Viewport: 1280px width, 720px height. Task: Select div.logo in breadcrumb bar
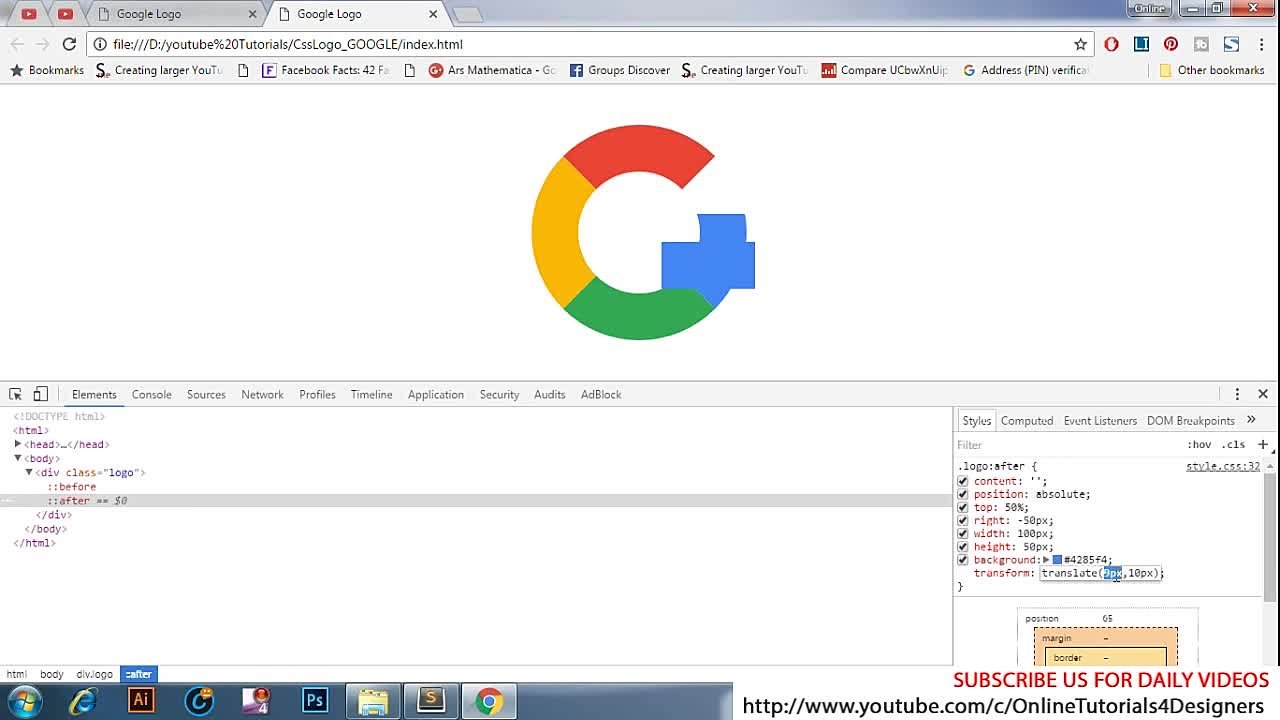coord(94,674)
